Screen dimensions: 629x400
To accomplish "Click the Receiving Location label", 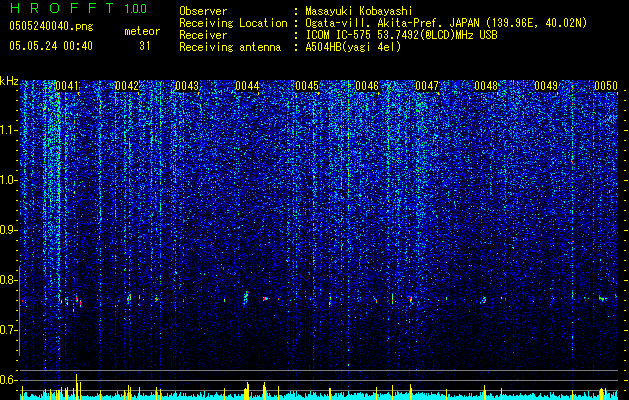I will [233, 23].
